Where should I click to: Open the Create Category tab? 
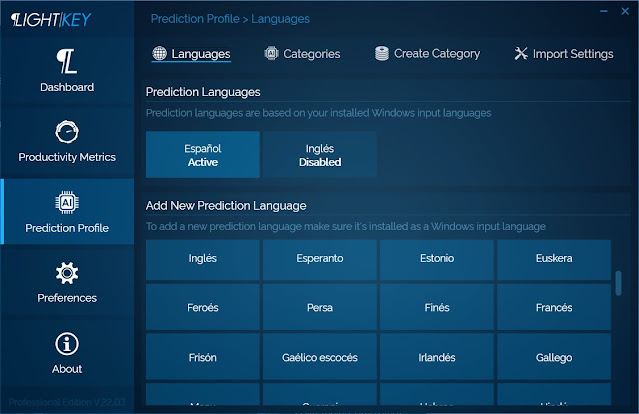point(427,53)
